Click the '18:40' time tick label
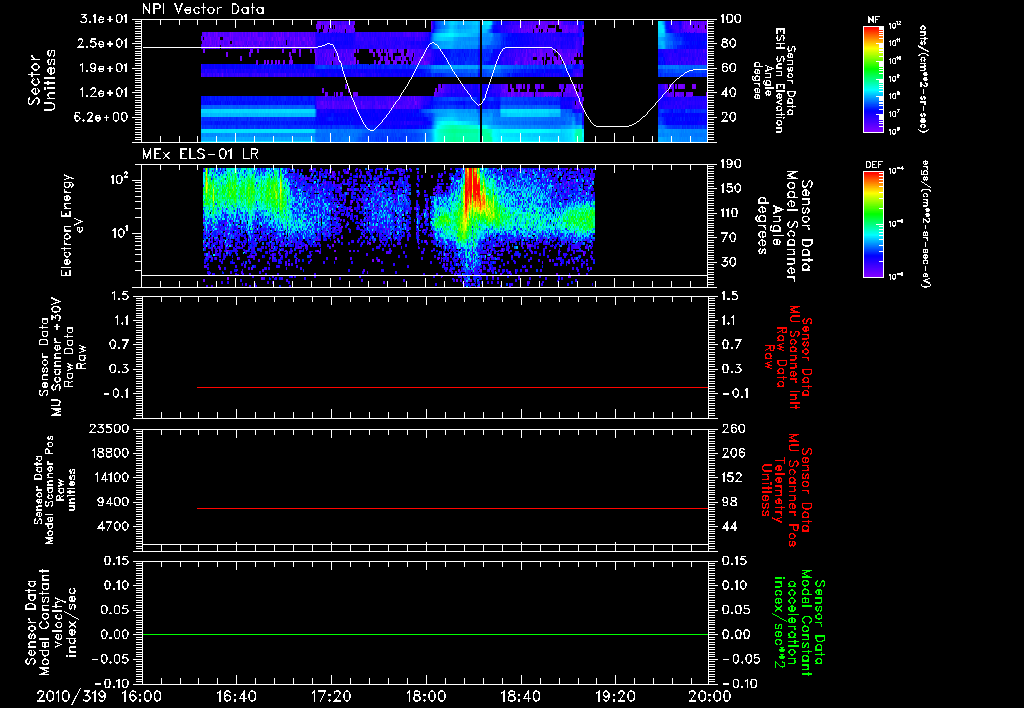The image size is (1024, 708). [520, 696]
